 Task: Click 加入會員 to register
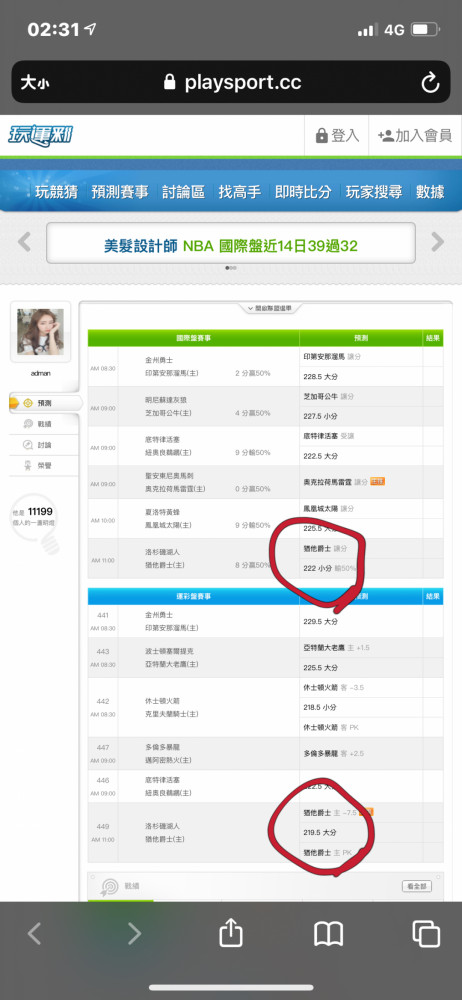point(415,135)
